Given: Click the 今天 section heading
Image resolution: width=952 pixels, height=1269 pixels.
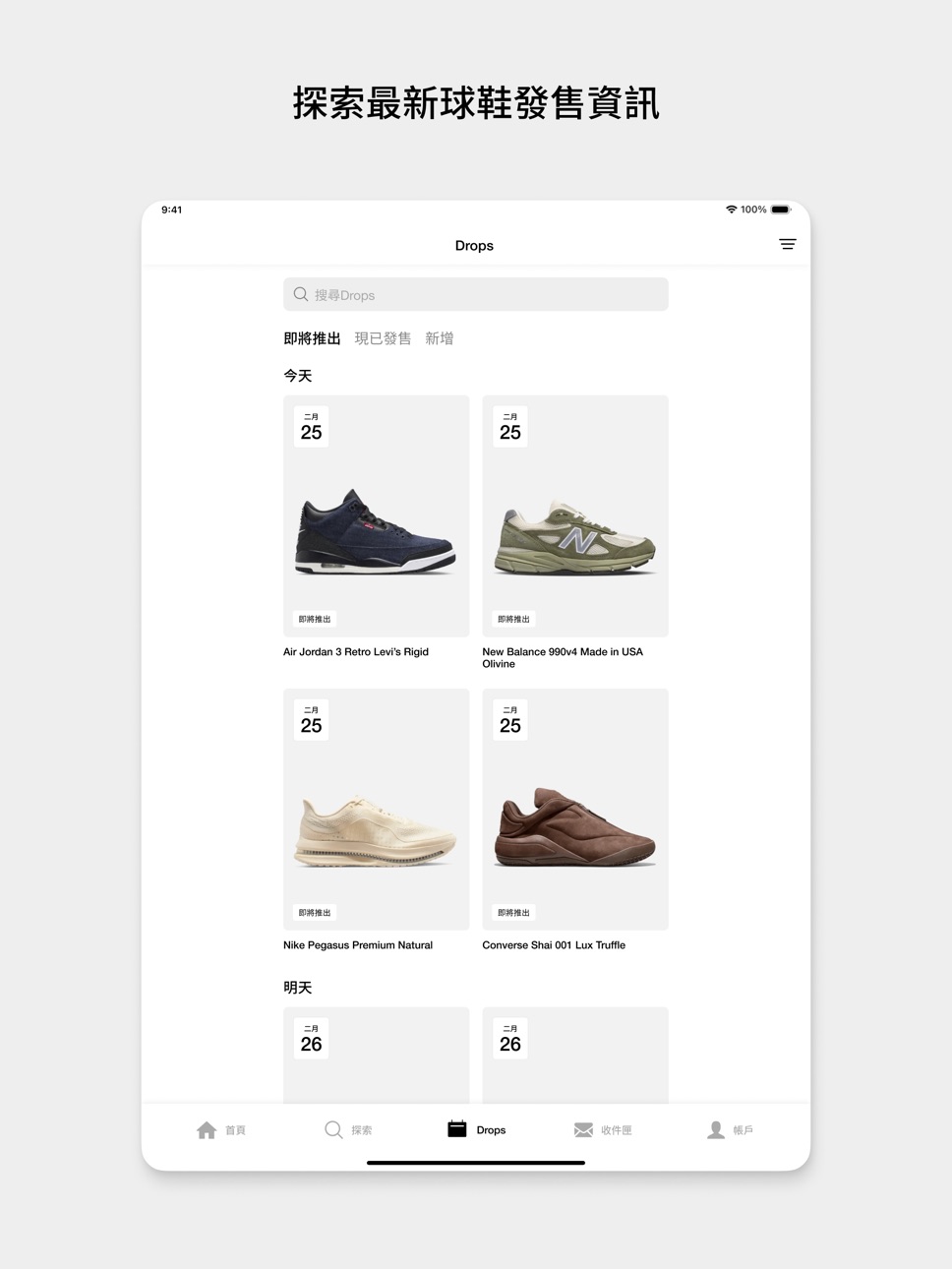Looking at the screenshot, I should click(x=298, y=376).
